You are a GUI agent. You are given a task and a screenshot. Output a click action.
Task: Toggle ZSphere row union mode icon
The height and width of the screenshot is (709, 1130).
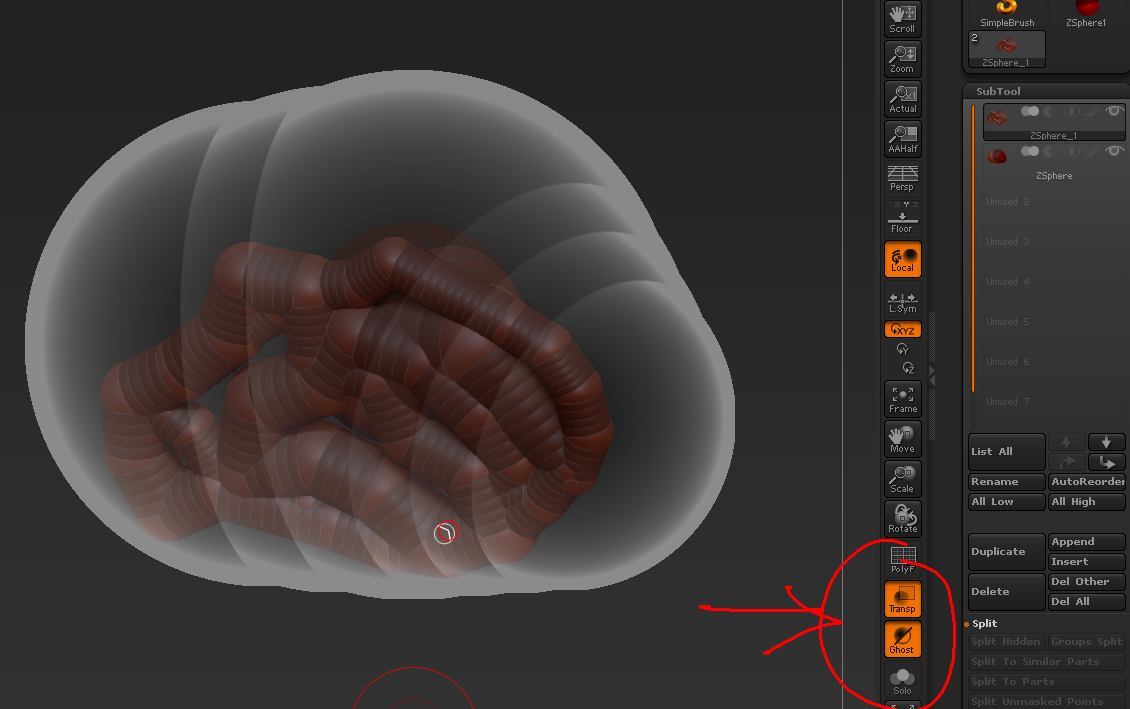(x=1030, y=151)
